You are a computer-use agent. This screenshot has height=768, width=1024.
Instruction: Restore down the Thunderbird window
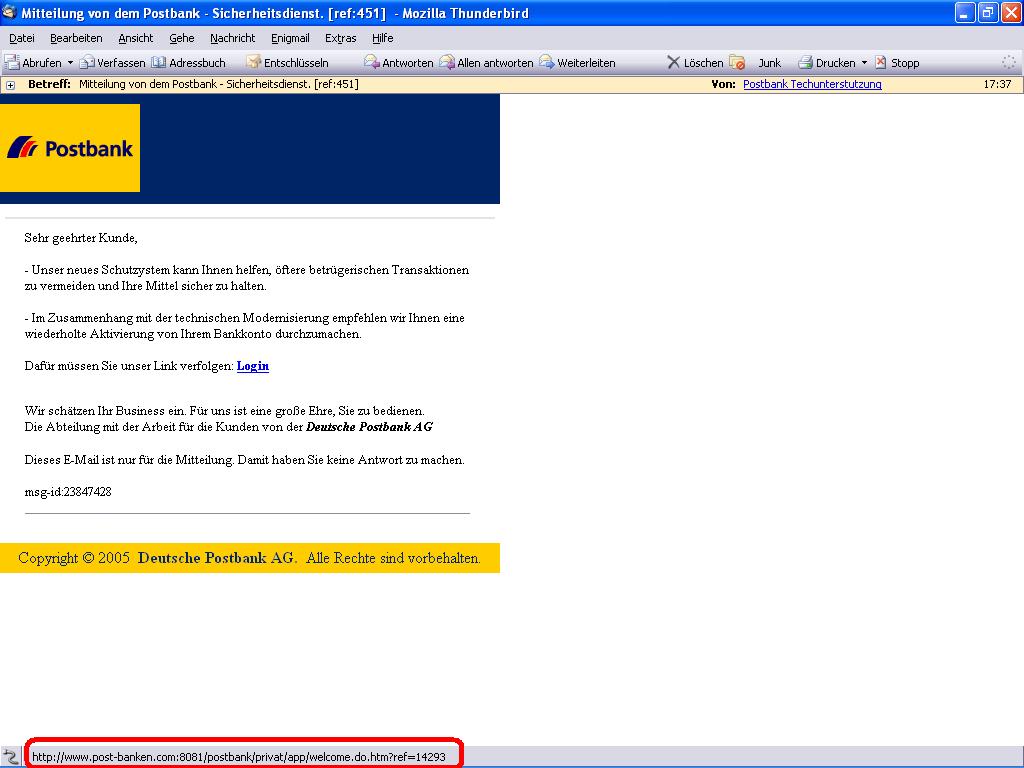[987, 13]
